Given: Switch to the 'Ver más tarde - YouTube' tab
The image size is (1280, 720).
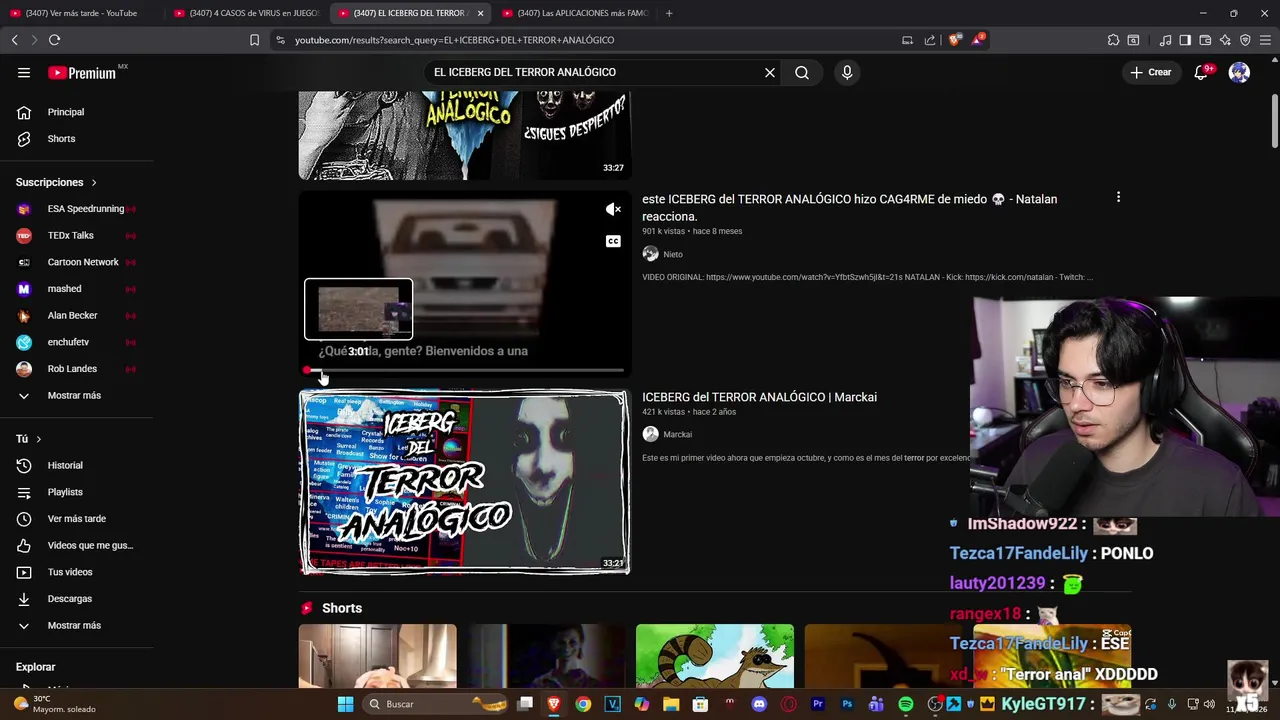Looking at the screenshot, I should pyautogui.click(x=81, y=13).
